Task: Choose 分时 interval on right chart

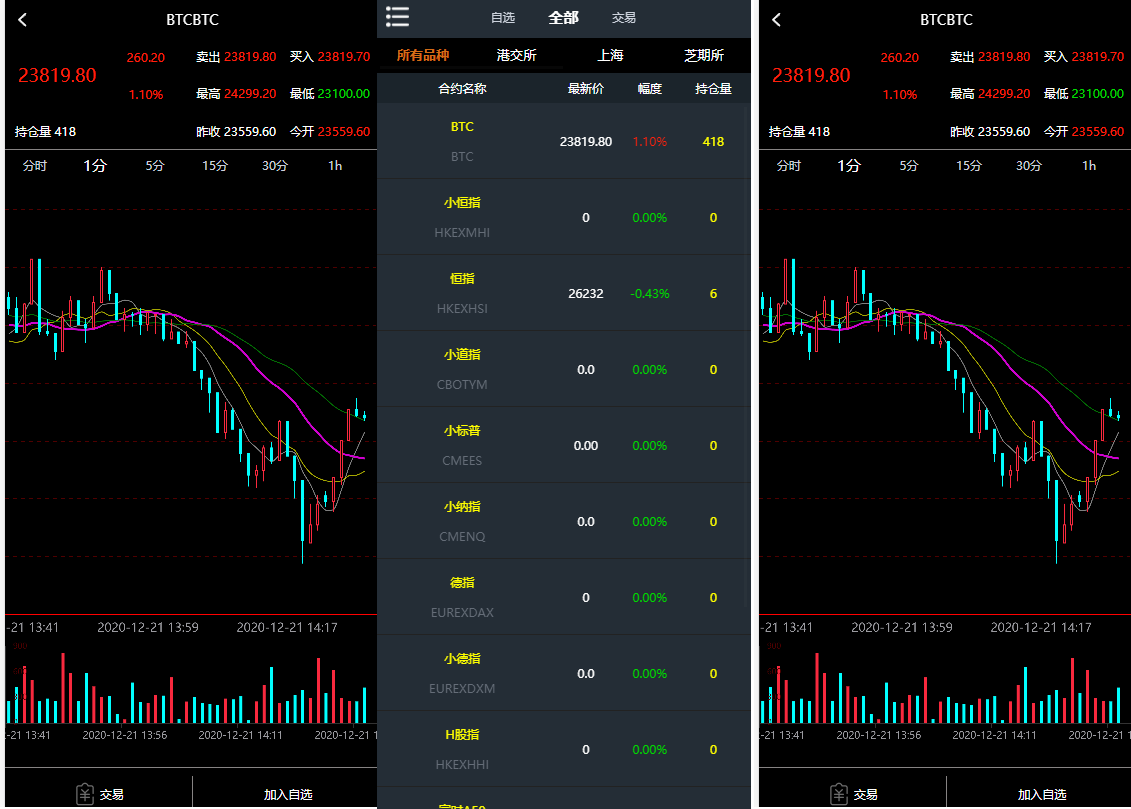Action: pyautogui.click(x=788, y=166)
